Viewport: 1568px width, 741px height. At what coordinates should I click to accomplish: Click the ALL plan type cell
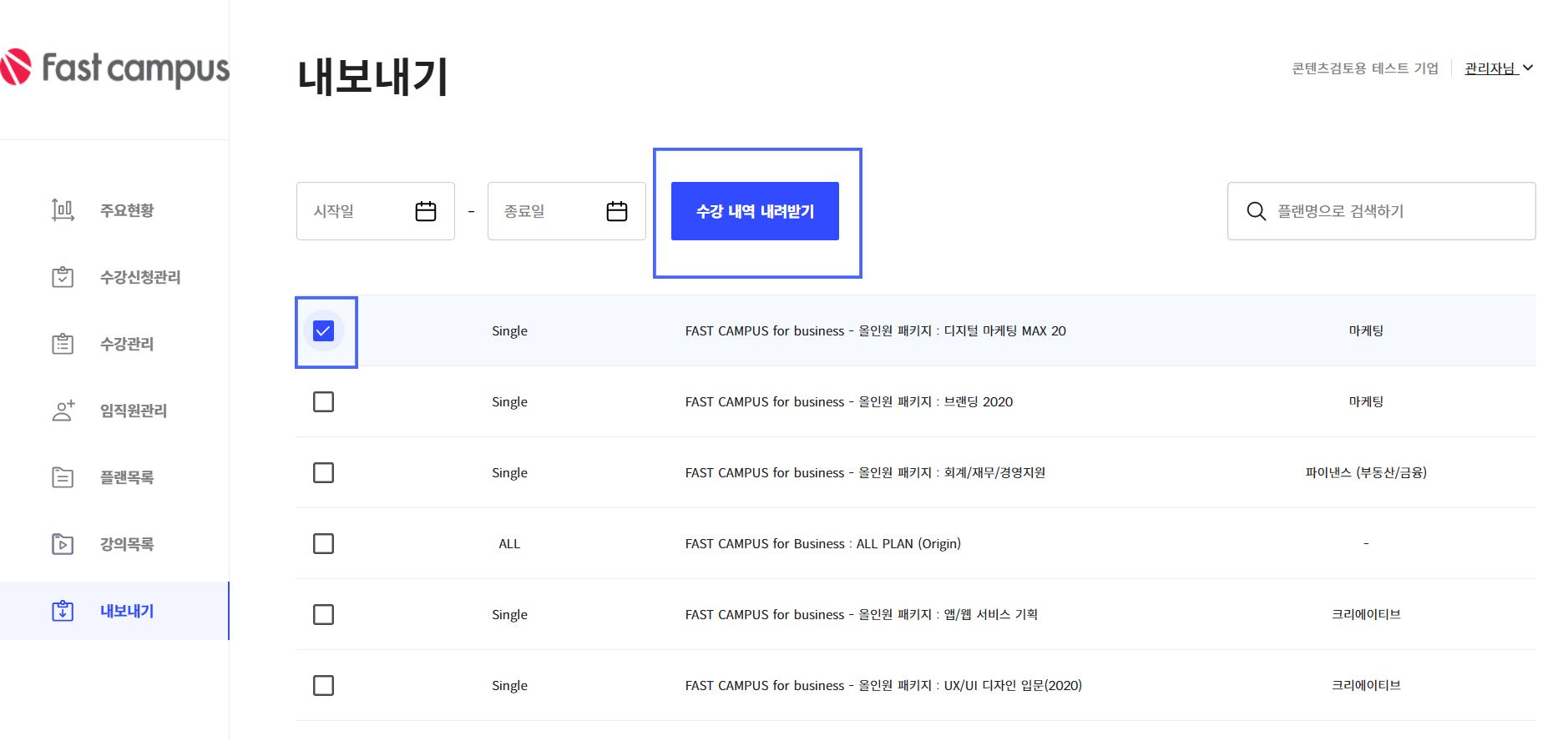pyautogui.click(x=509, y=544)
